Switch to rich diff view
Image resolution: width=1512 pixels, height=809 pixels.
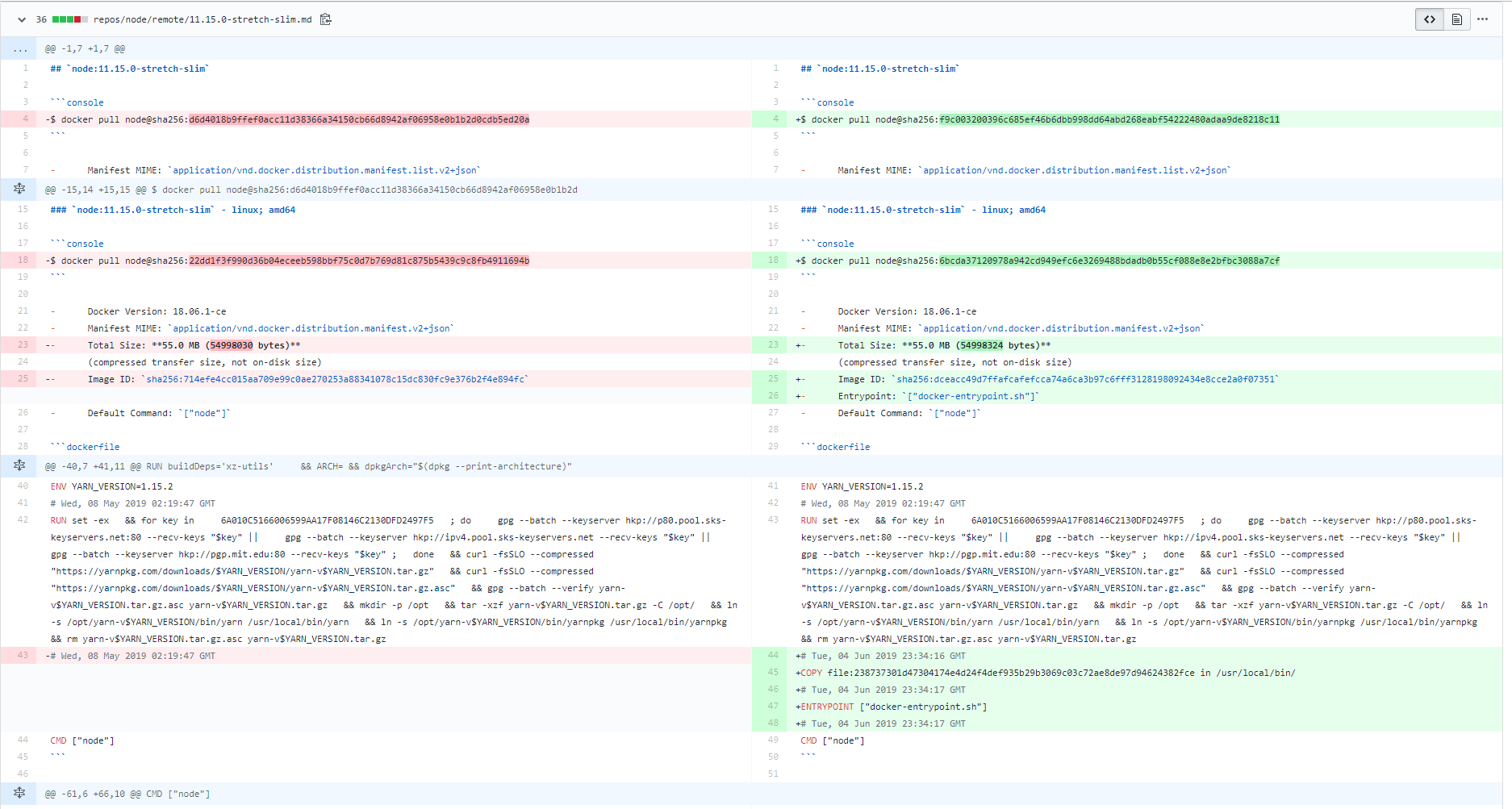click(x=1456, y=19)
